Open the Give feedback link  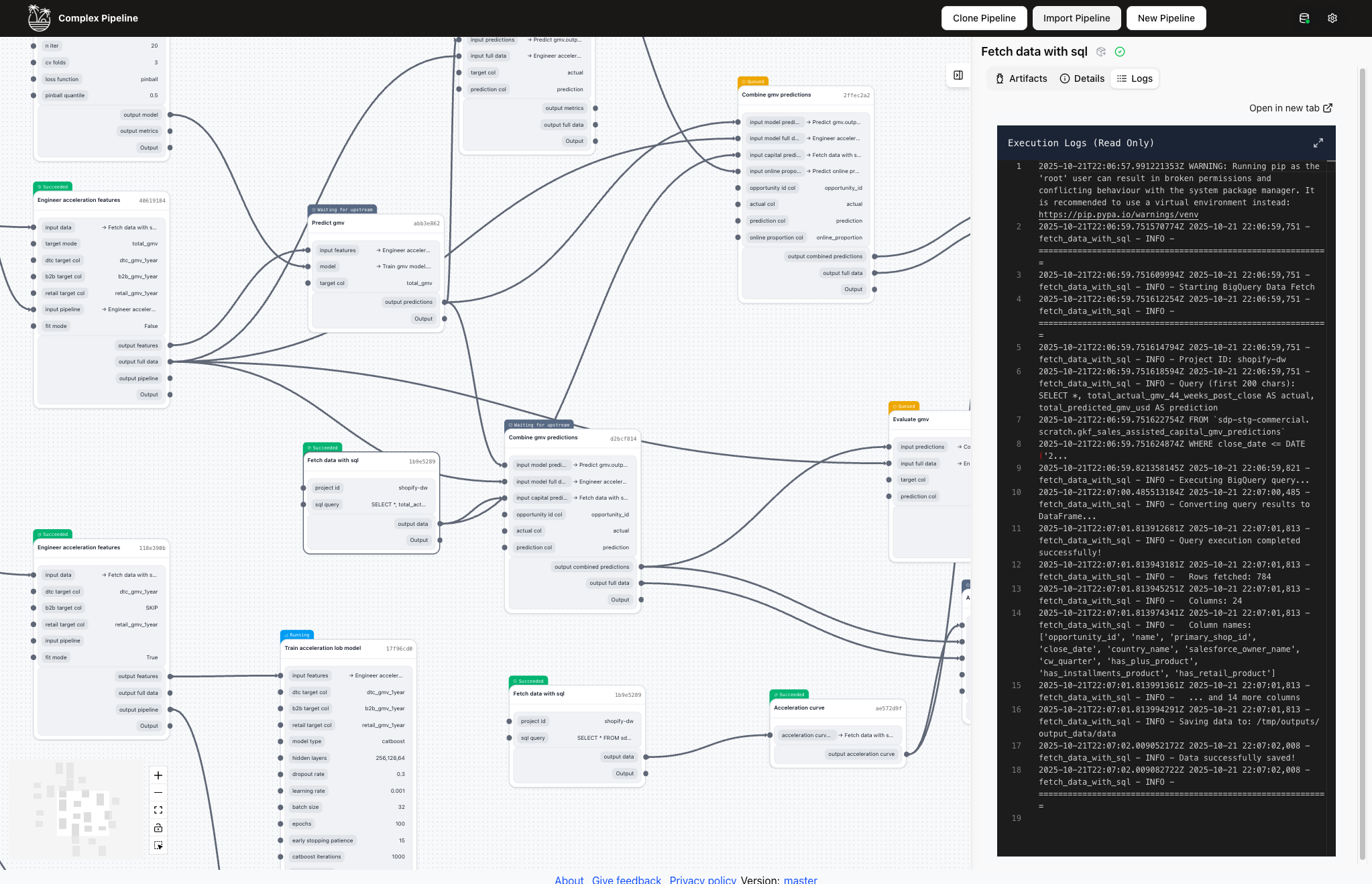click(x=626, y=879)
